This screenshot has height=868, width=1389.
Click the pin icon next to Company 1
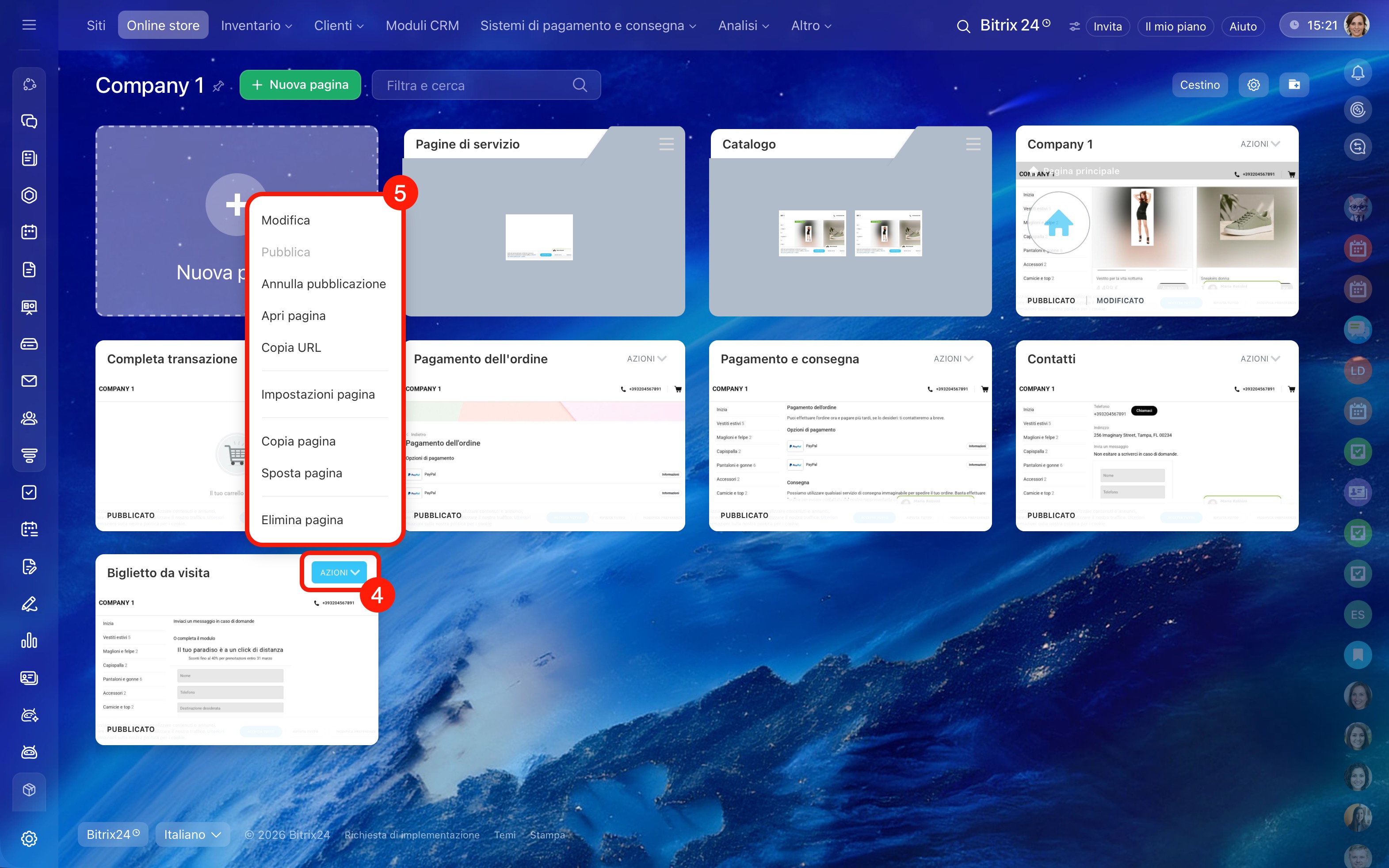click(x=218, y=86)
